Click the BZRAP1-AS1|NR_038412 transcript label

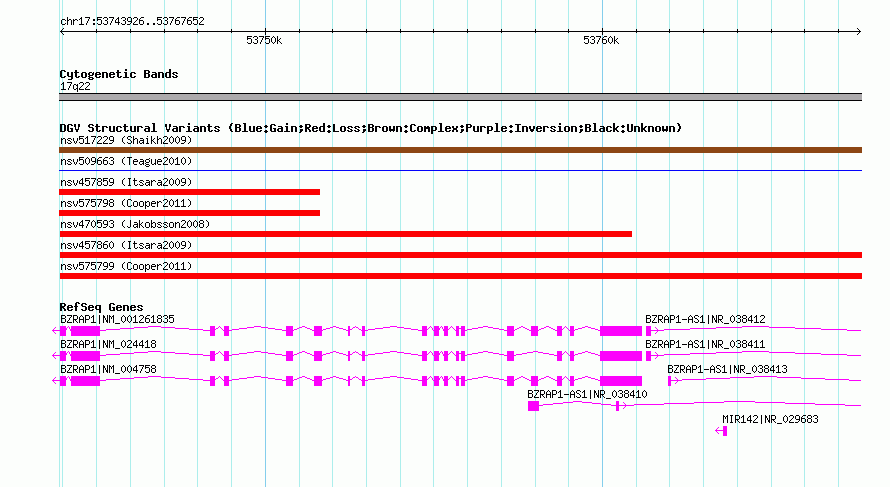click(705, 320)
